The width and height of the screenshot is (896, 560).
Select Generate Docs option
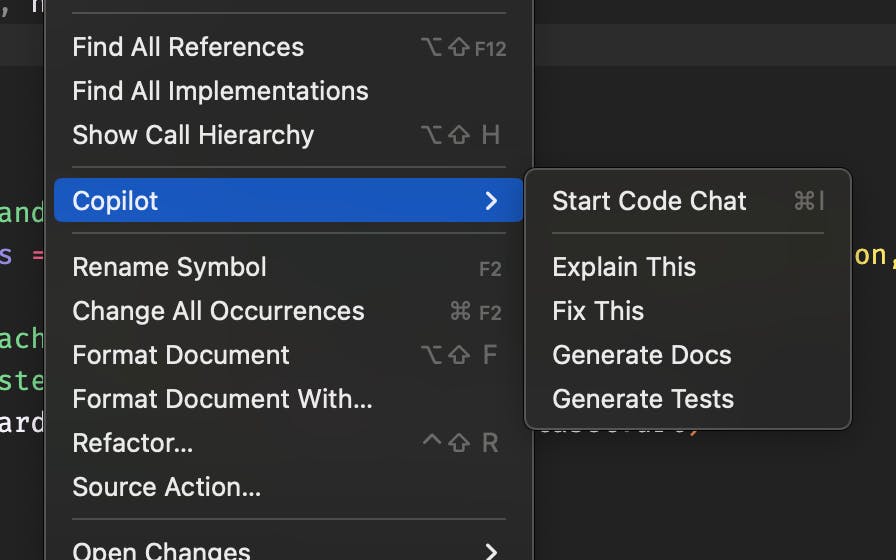(x=688, y=355)
